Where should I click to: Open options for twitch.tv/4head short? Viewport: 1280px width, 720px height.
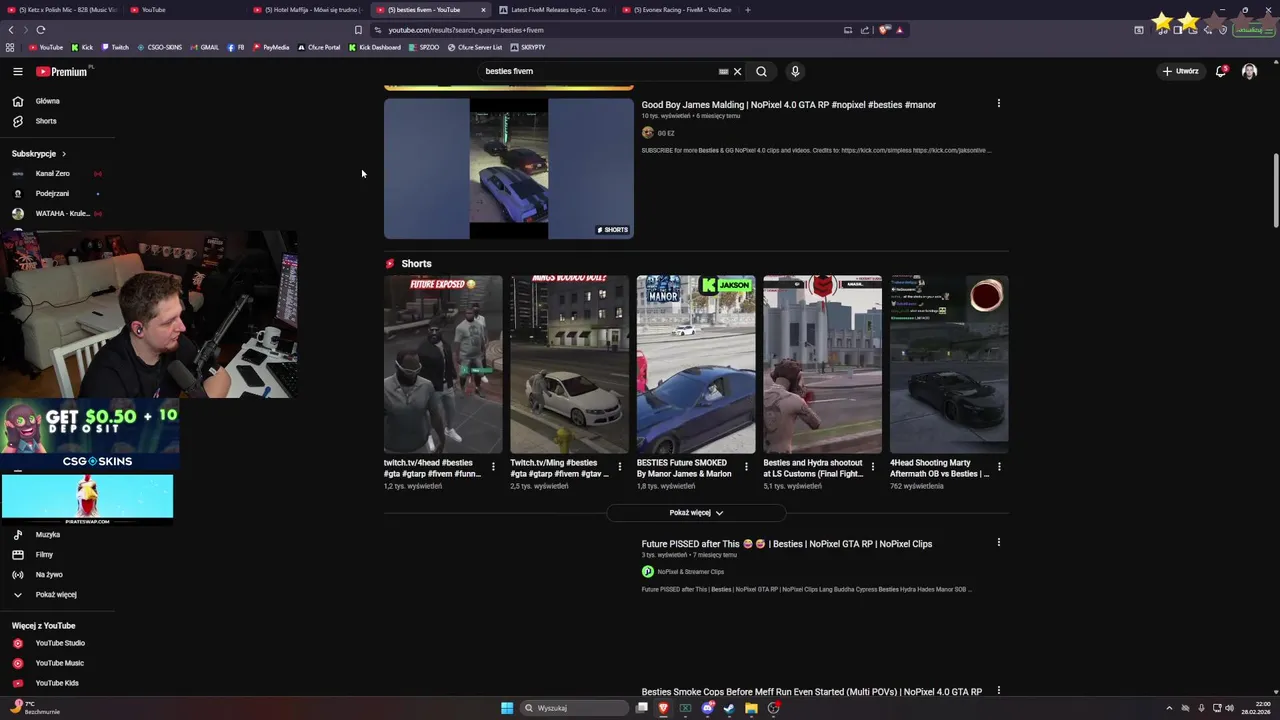point(493,467)
